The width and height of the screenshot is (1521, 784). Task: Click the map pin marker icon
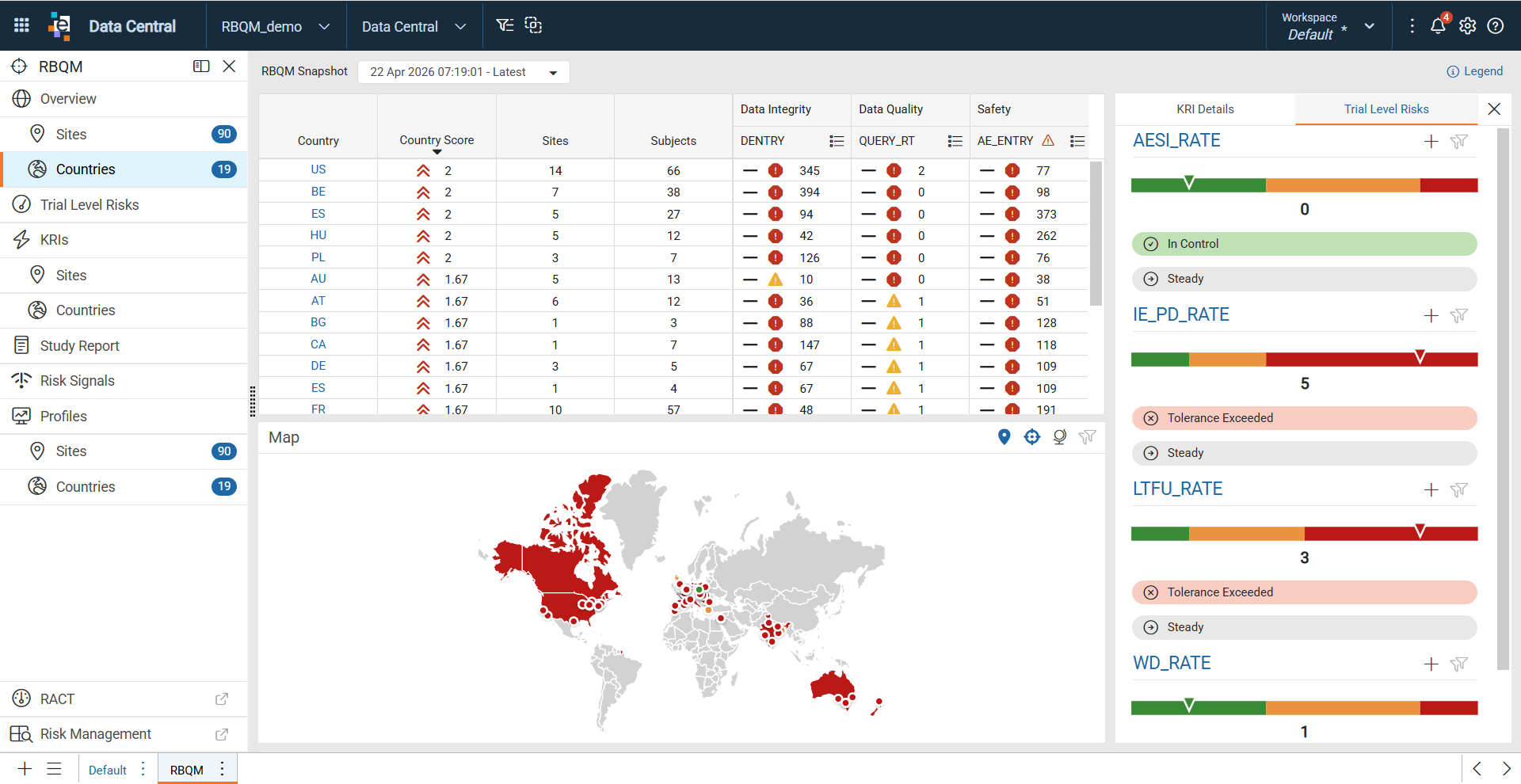tap(1004, 436)
